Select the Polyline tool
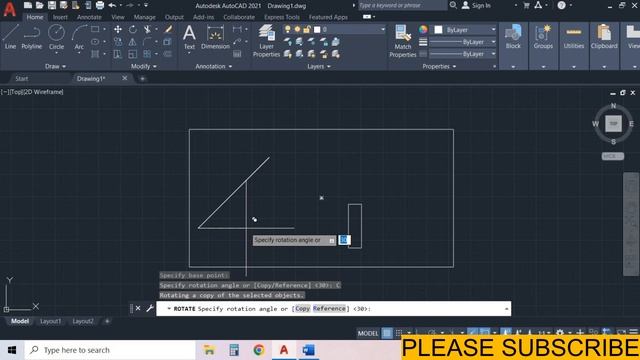 click(x=31, y=37)
